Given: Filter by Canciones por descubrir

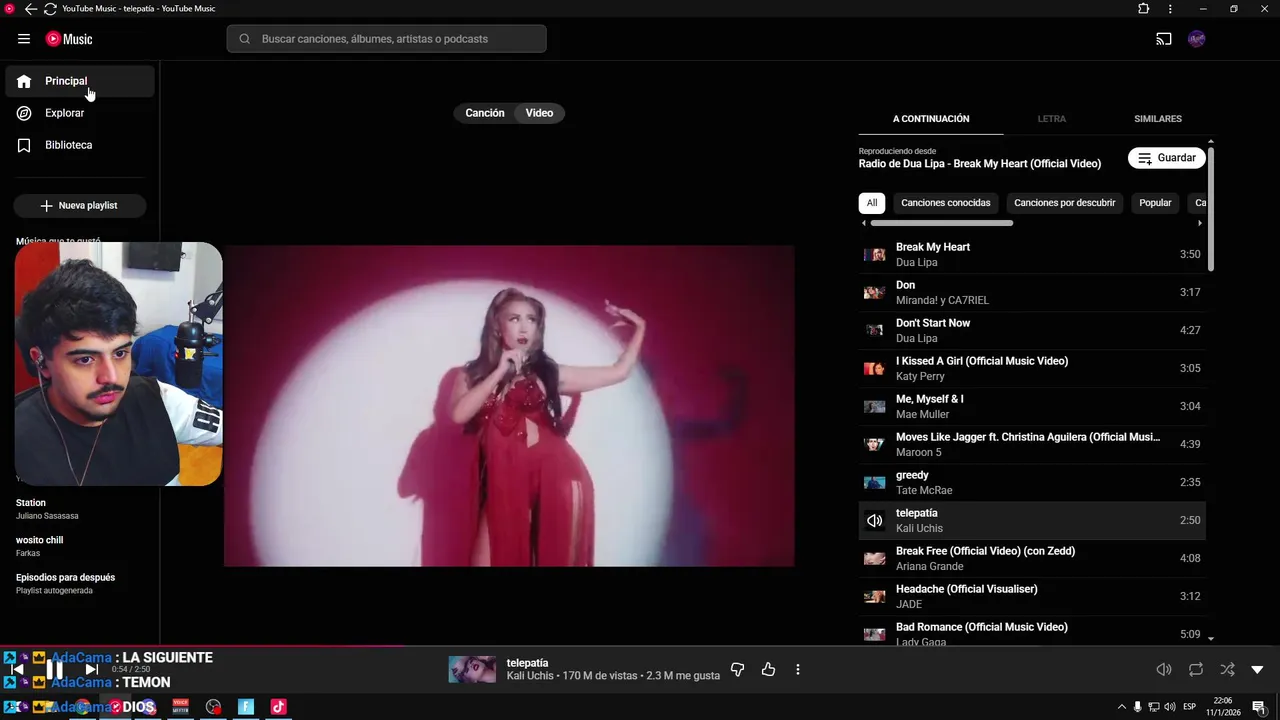Looking at the screenshot, I should pyautogui.click(x=1064, y=203).
